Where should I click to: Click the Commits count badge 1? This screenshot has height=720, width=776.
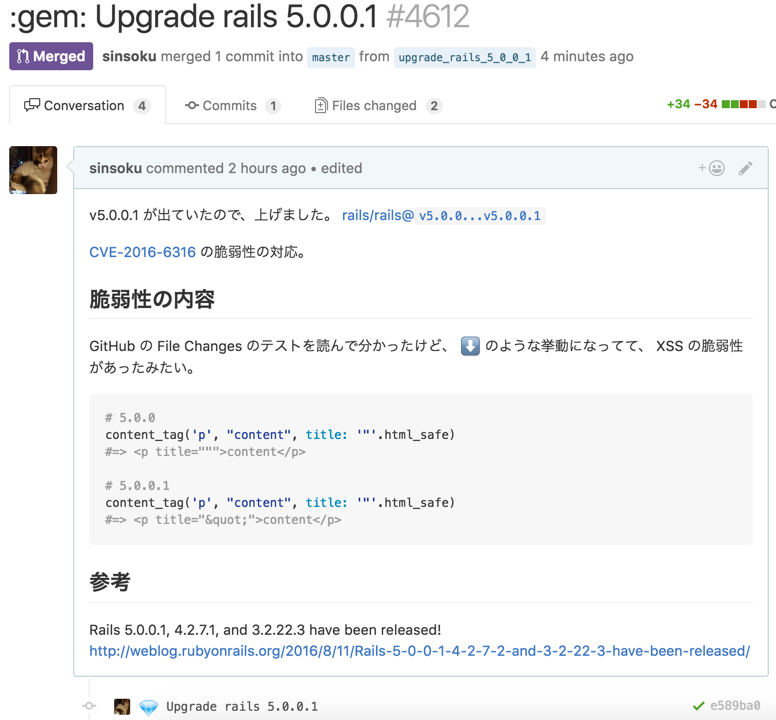tap(273, 106)
